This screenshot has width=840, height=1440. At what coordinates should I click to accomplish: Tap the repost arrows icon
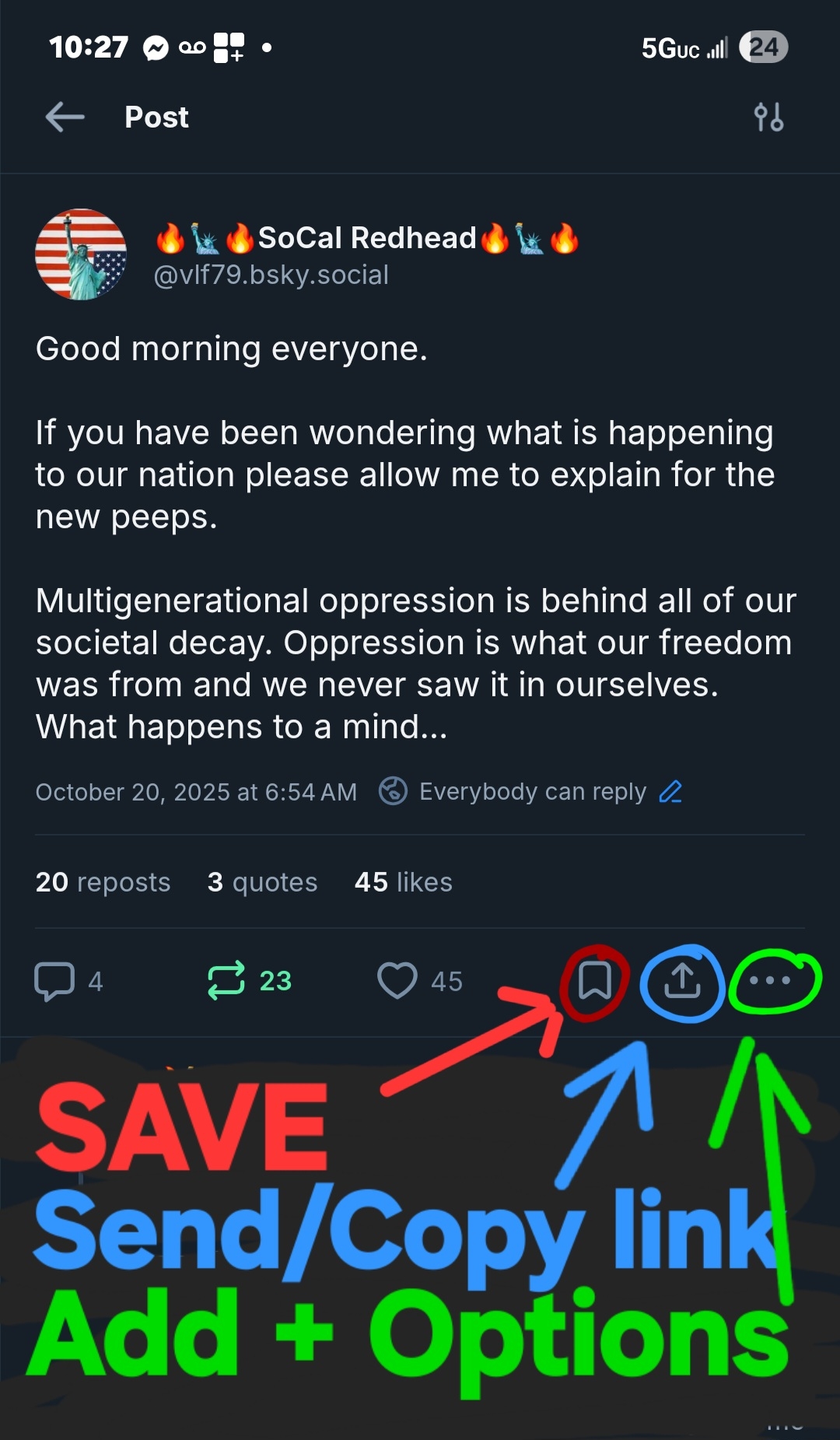tap(226, 980)
